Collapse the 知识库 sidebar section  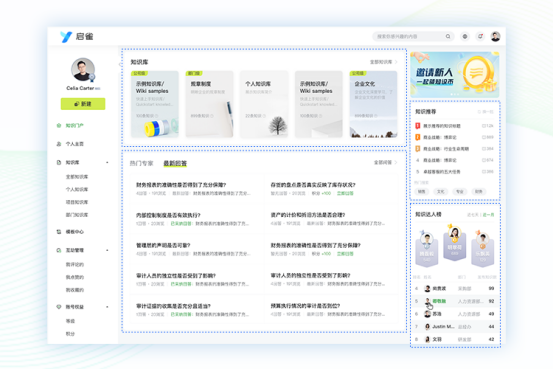[107, 162]
